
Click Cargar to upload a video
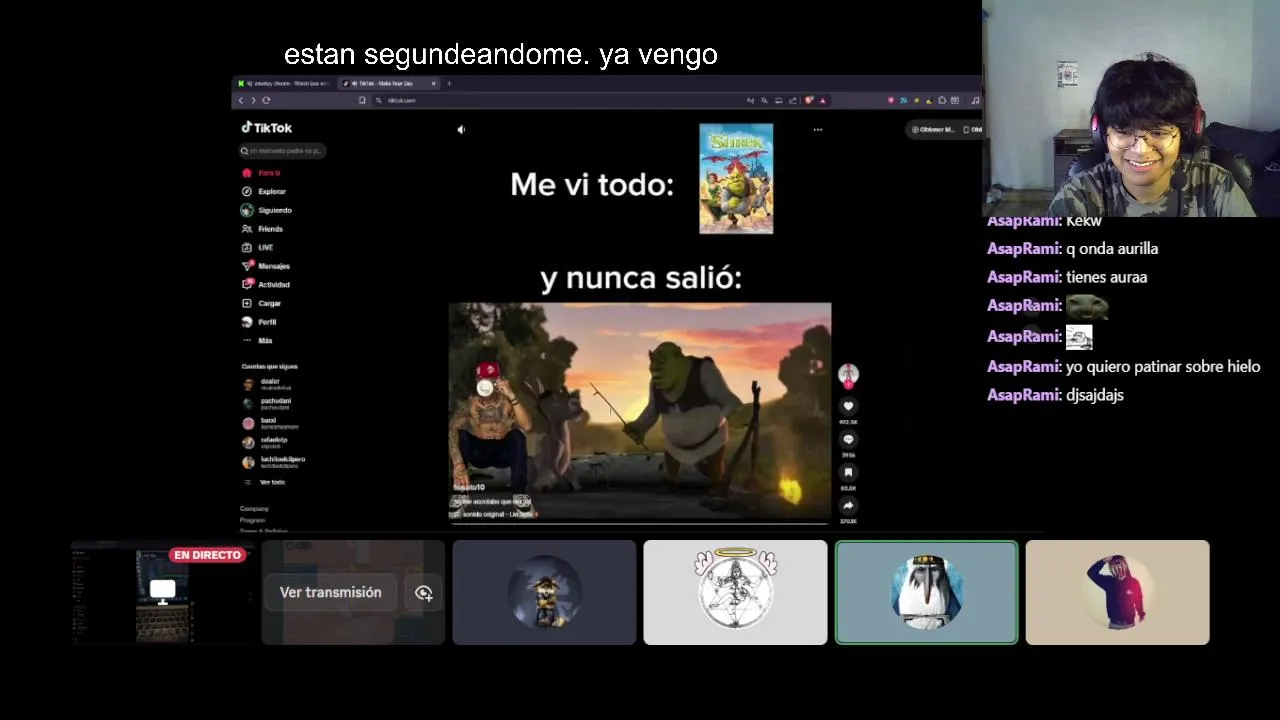[x=262, y=303]
